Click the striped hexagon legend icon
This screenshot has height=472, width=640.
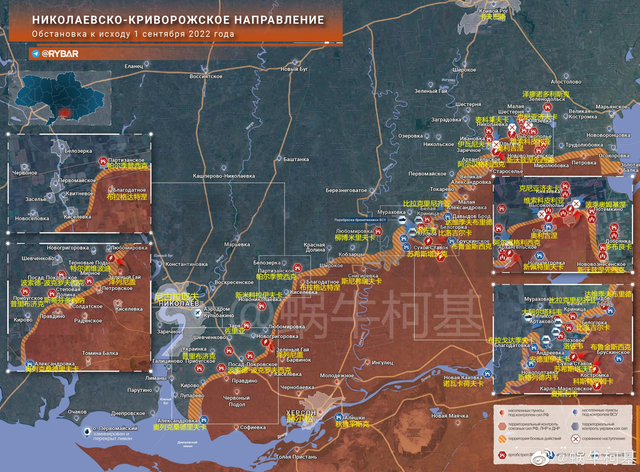point(502,439)
